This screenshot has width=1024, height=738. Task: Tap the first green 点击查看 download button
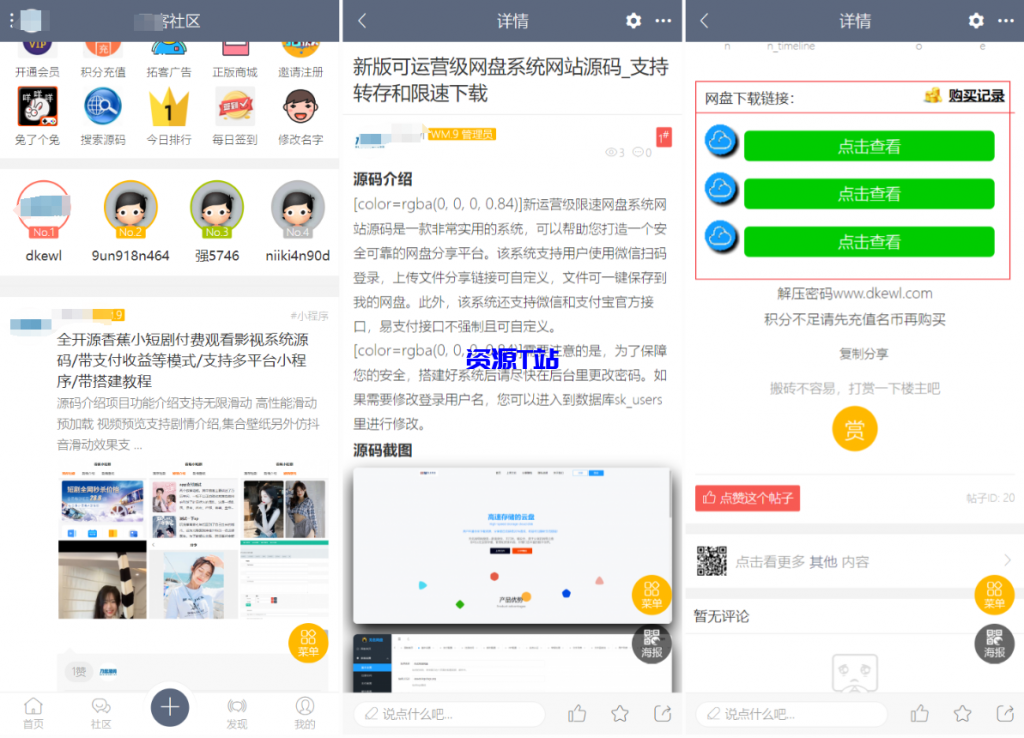point(868,146)
